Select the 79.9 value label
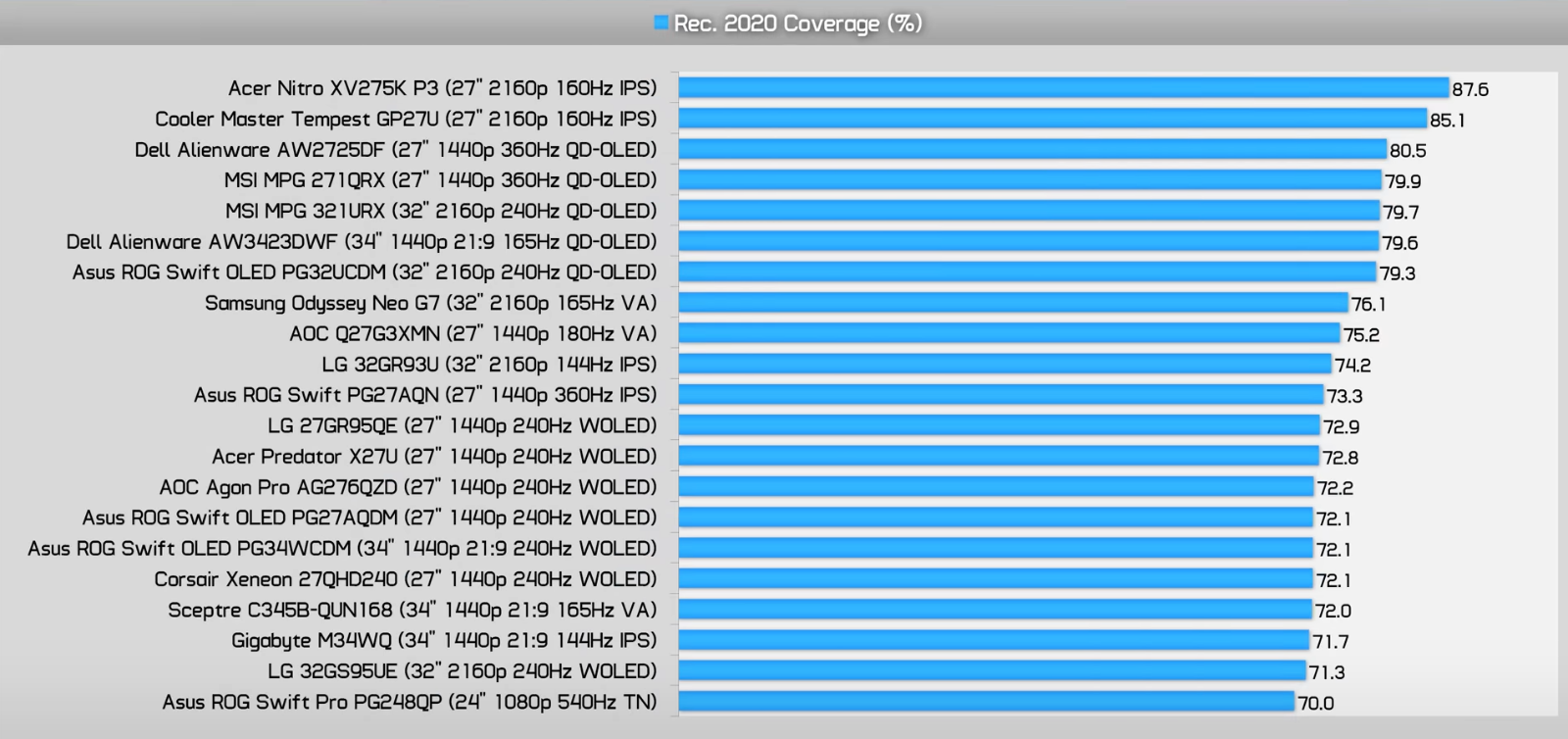 [x=1403, y=181]
